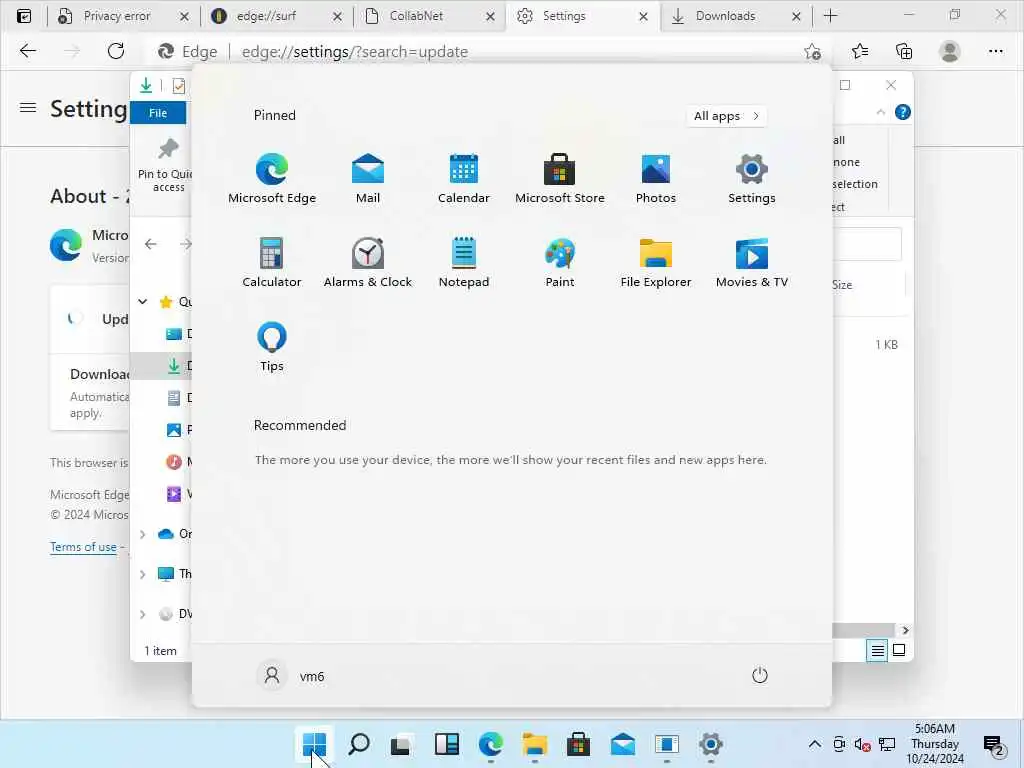Open Settings gear on the taskbar
The width and height of the screenshot is (1024, 768).
point(711,744)
